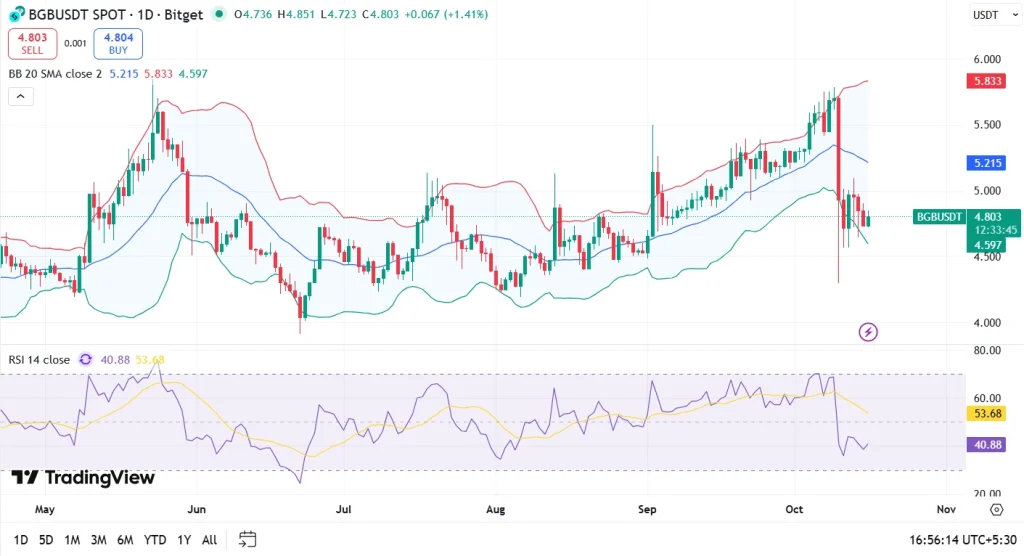
Task: Click the SELL button at 4.803
Action: point(32,44)
